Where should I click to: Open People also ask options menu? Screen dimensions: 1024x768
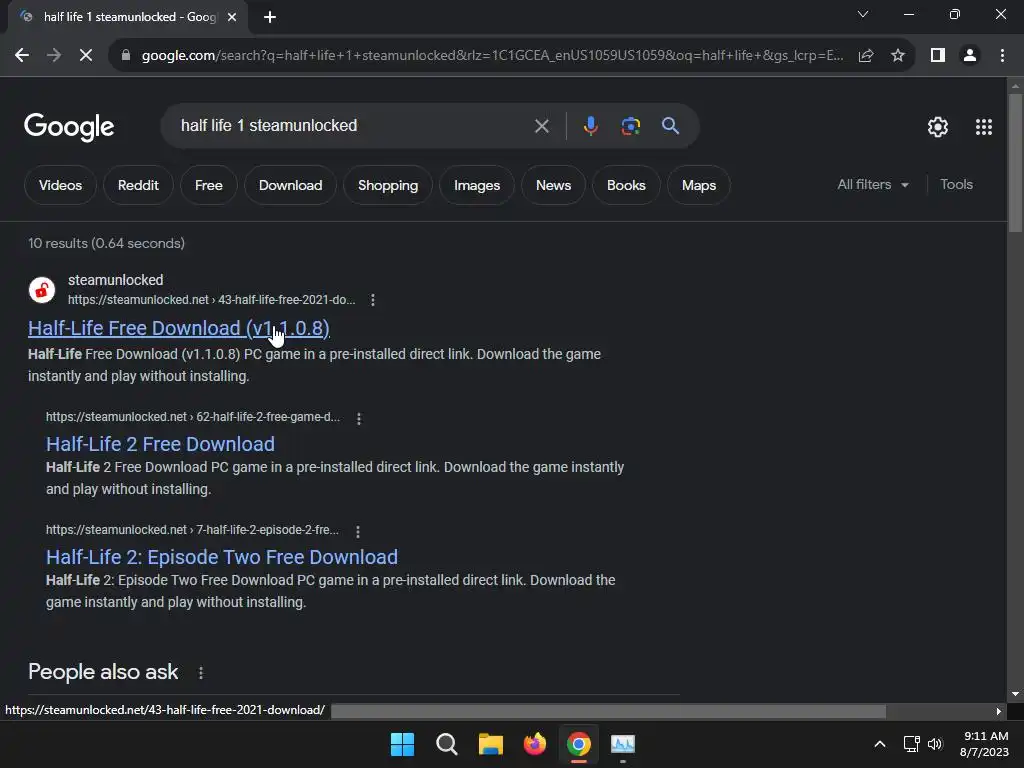[x=200, y=673]
